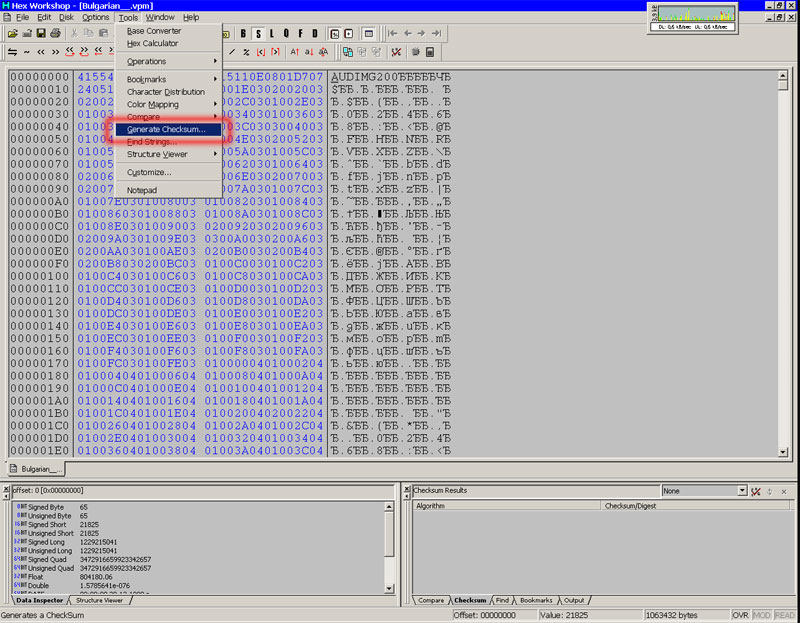Click the Generate Checksum icon in results panel
The image size is (800, 623).
[756, 491]
